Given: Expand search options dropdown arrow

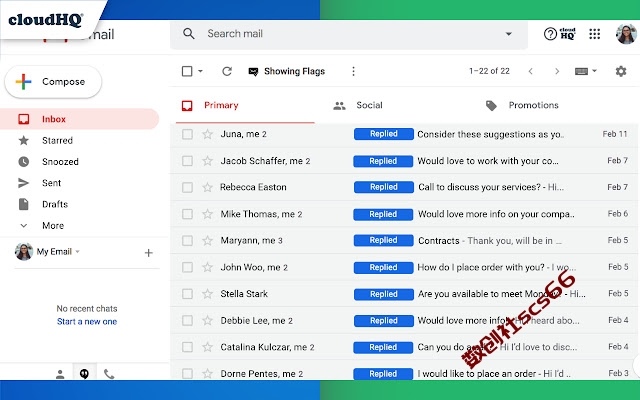Looking at the screenshot, I should pyautogui.click(x=509, y=34).
